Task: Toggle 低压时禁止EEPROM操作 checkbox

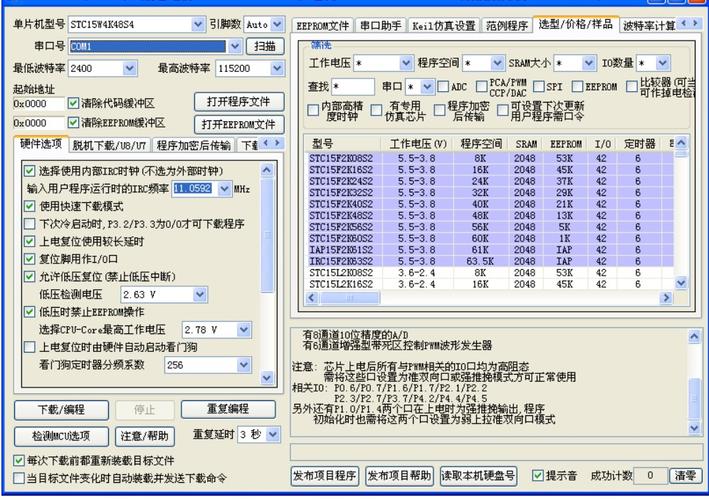Action: pyautogui.click(x=29, y=312)
